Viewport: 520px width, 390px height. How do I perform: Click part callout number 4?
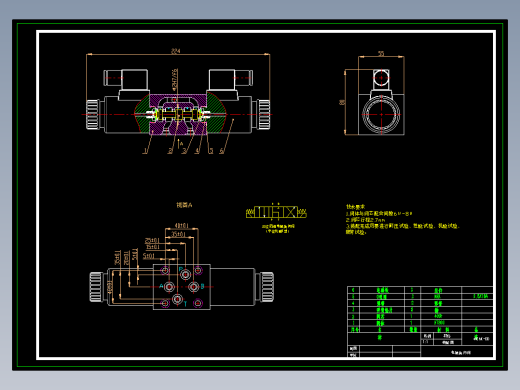pyautogui.click(x=197, y=151)
